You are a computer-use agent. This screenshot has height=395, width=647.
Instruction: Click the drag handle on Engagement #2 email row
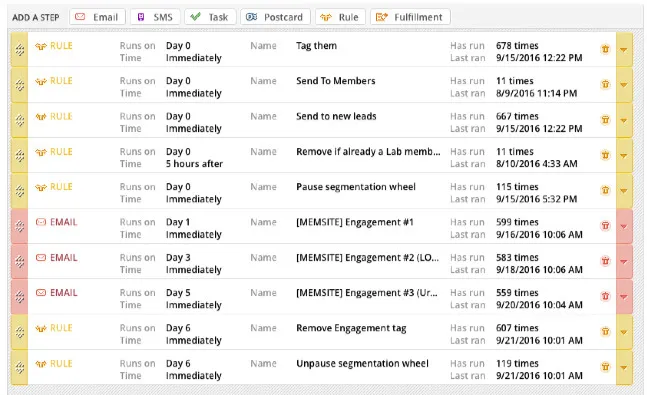click(x=19, y=261)
